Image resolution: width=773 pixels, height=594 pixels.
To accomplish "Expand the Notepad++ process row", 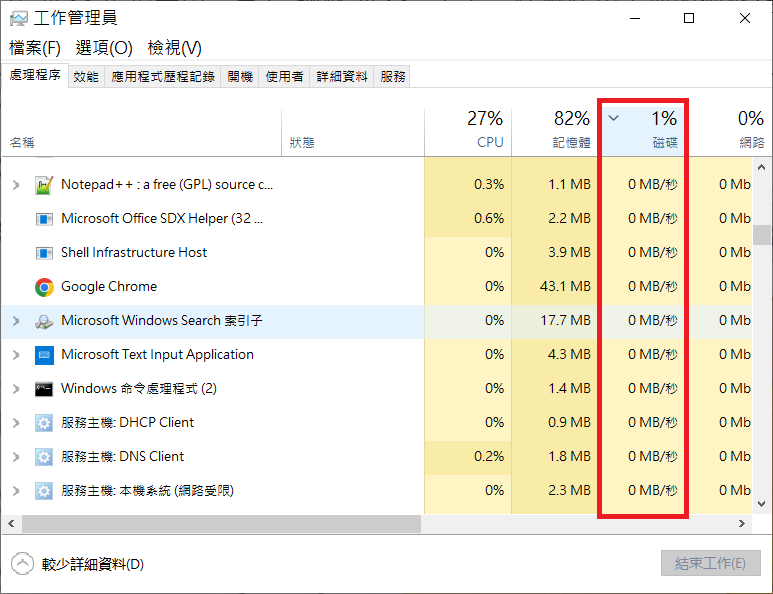I will (x=16, y=185).
